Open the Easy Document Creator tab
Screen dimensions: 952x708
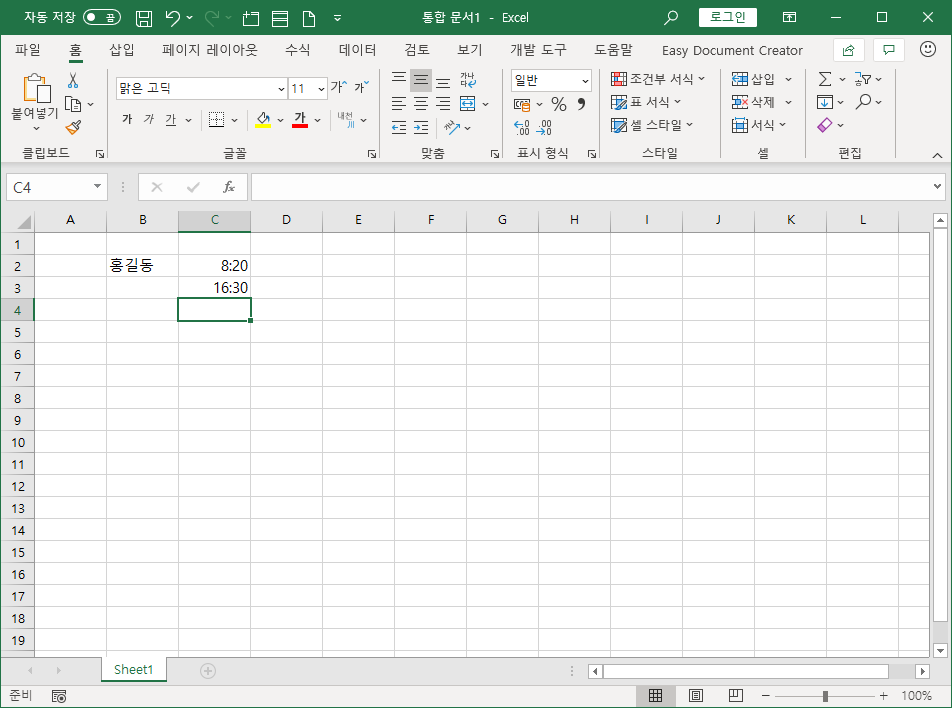pos(732,50)
